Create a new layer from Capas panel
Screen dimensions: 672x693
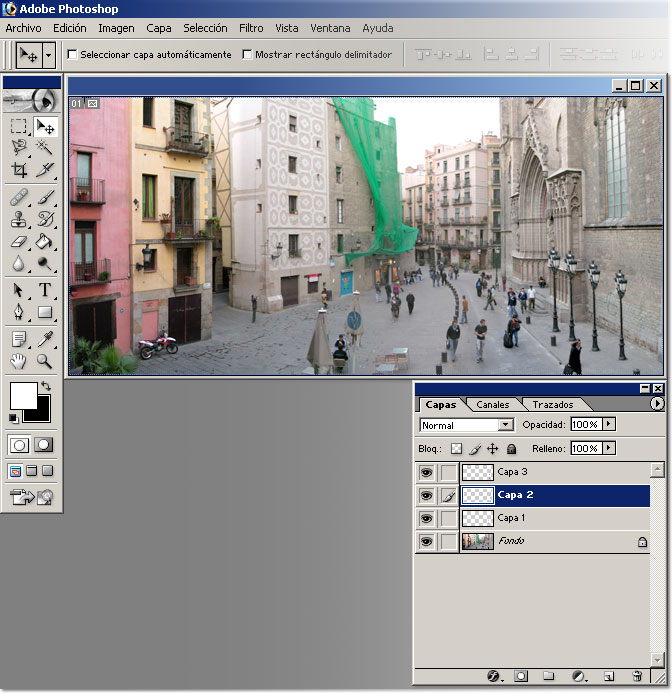[x=608, y=677]
